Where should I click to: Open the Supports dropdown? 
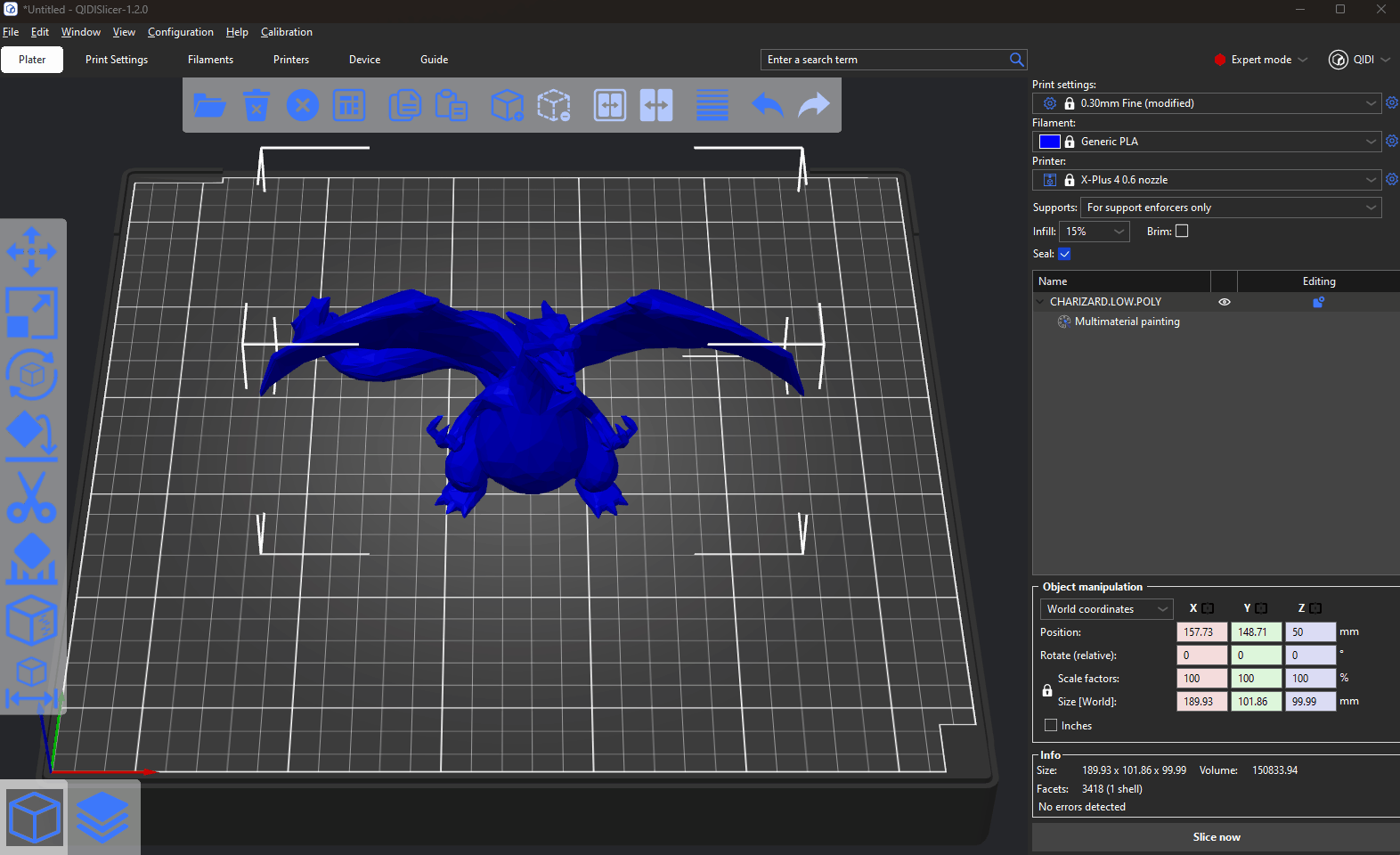click(1230, 208)
